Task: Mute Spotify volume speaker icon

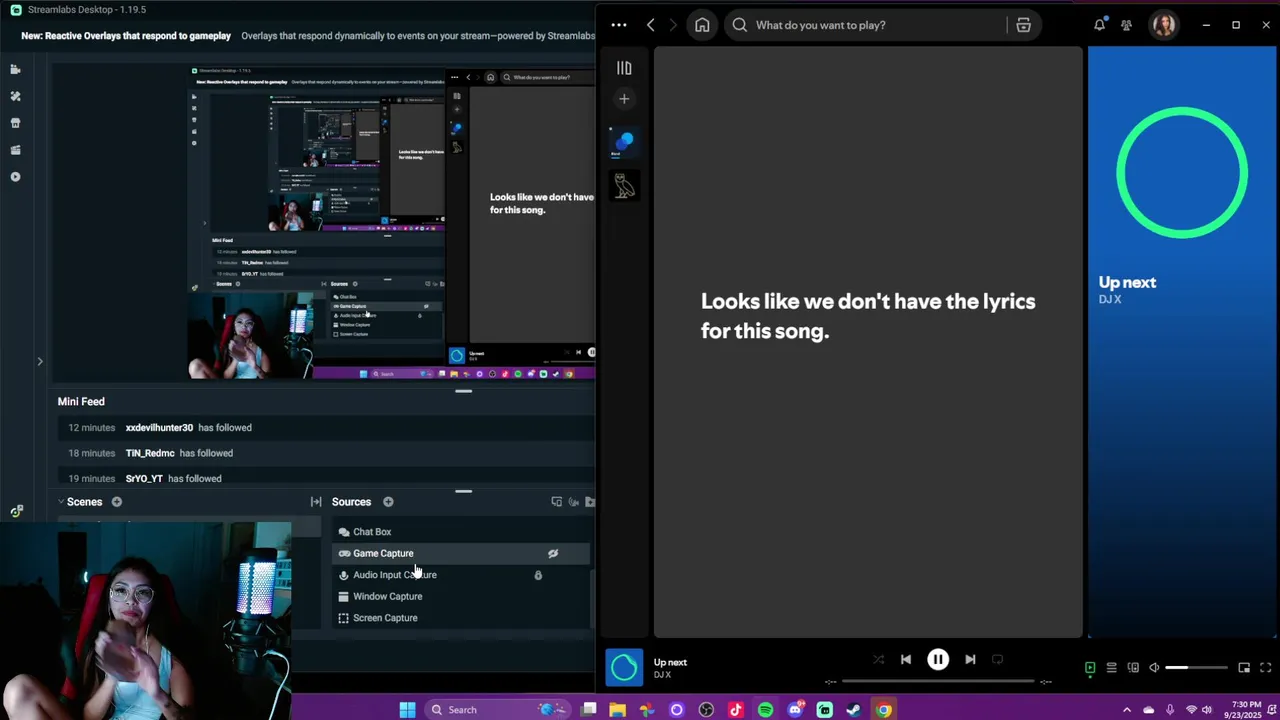Action: tap(1154, 668)
